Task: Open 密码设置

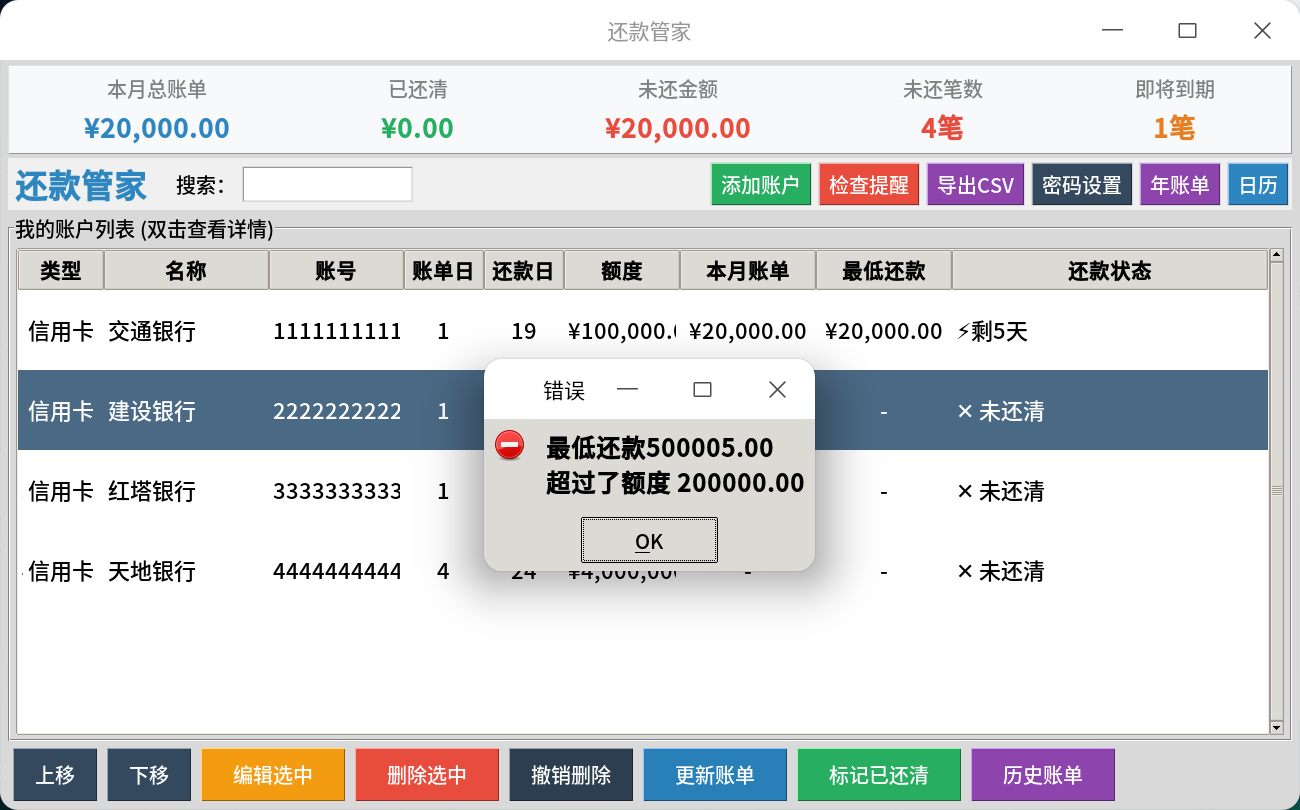Action: [1082, 185]
